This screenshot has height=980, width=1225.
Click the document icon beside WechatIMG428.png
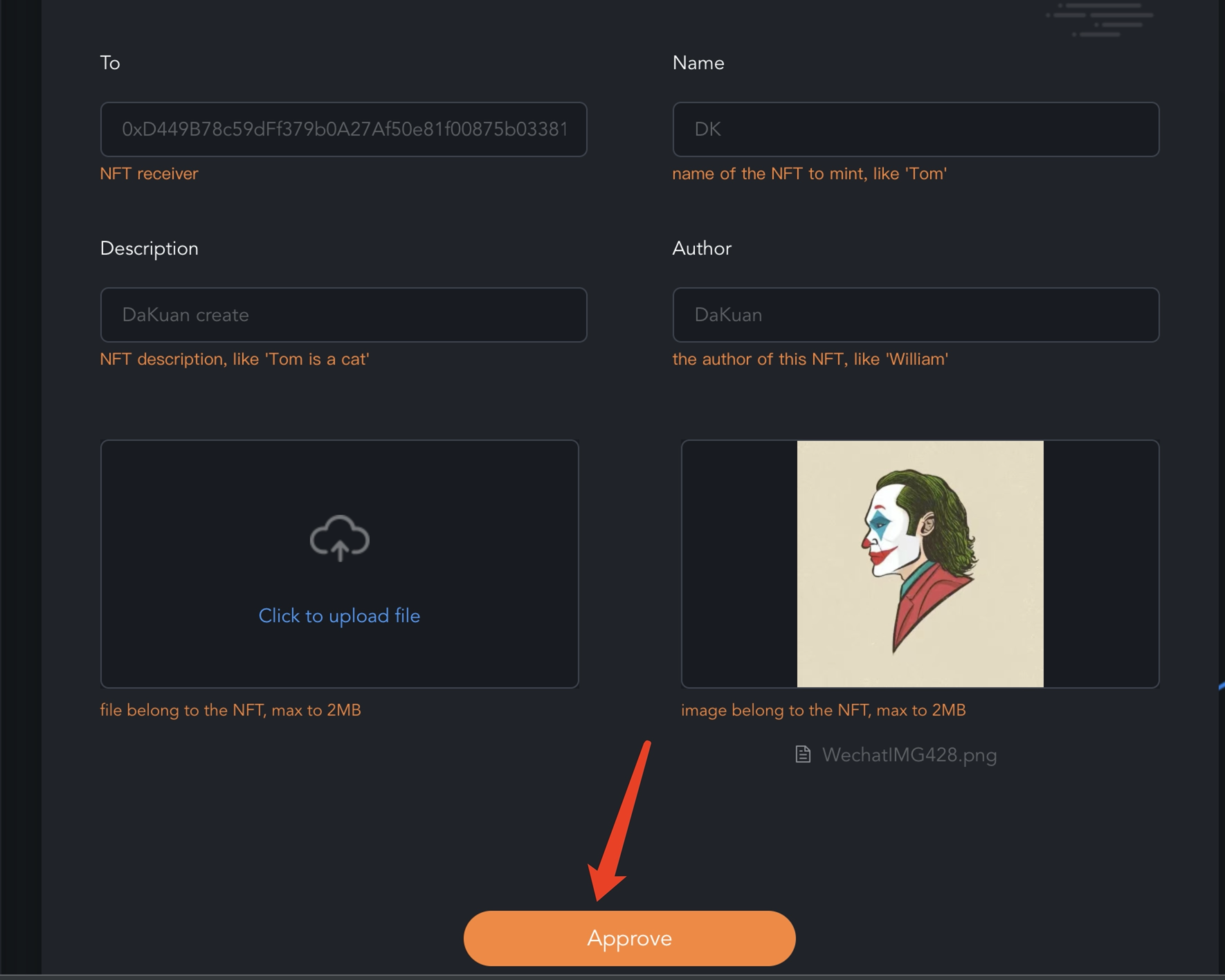(803, 754)
